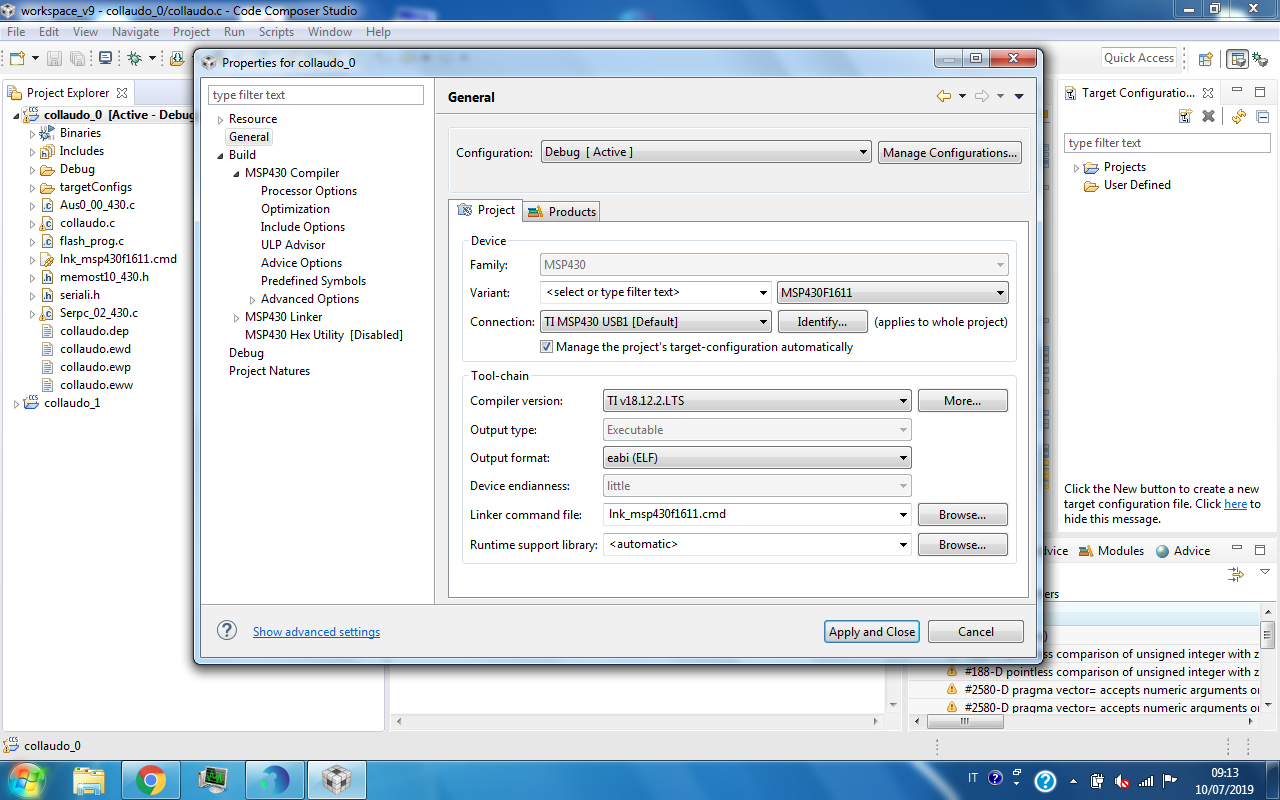The width and height of the screenshot is (1280, 800).
Task: Click the debug bug toolbar icon
Action: point(134,58)
